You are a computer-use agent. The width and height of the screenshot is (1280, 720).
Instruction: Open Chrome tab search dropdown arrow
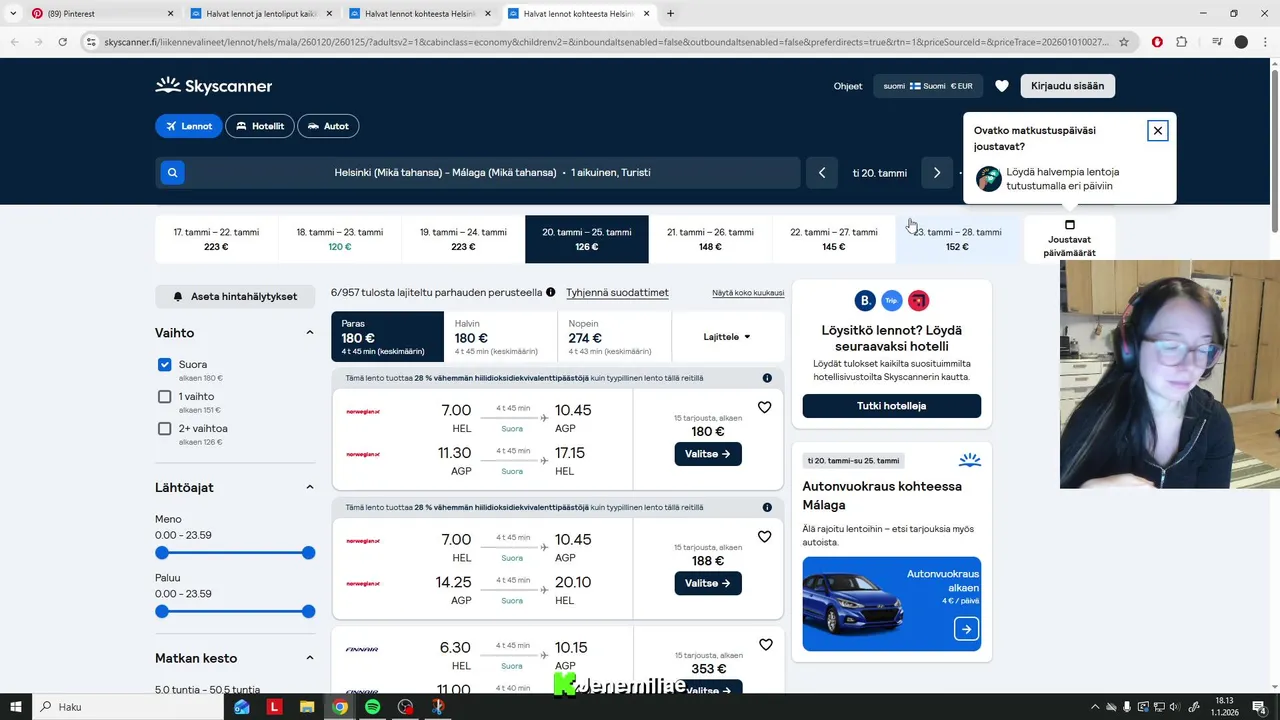click(13, 14)
